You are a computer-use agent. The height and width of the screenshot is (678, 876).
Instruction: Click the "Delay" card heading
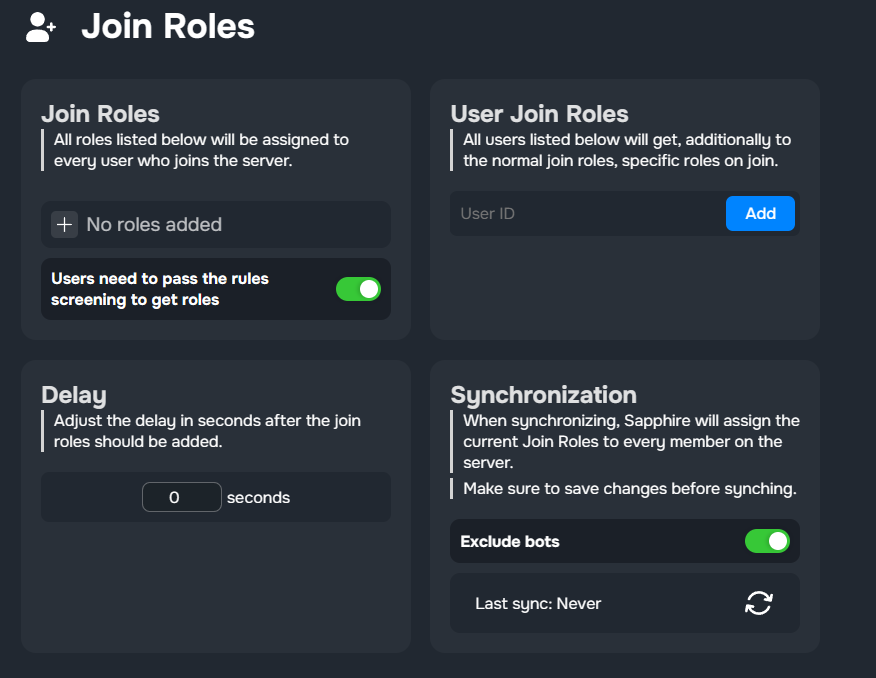(x=73, y=394)
